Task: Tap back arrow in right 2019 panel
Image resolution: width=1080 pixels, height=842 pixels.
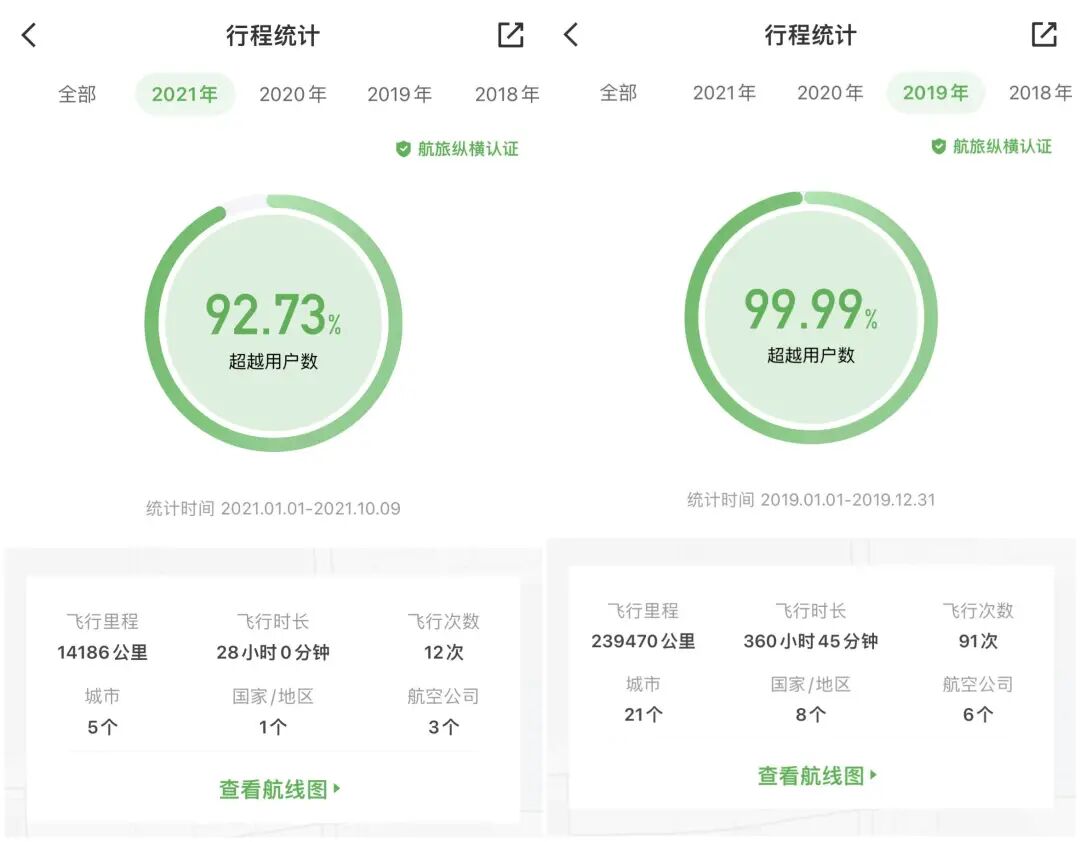Action: pos(571,34)
